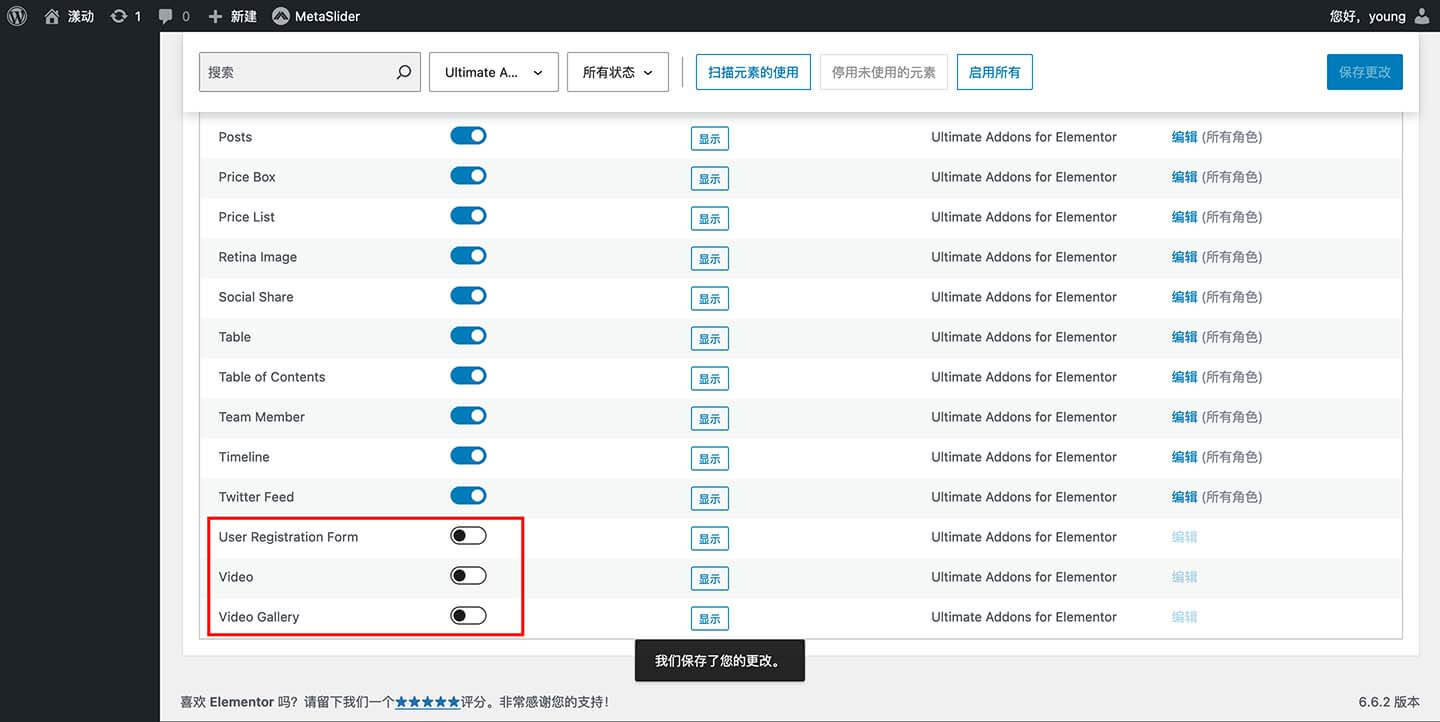This screenshot has width=1440, height=722.
Task: Click 显示 in the Table row
Action: point(710,339)
